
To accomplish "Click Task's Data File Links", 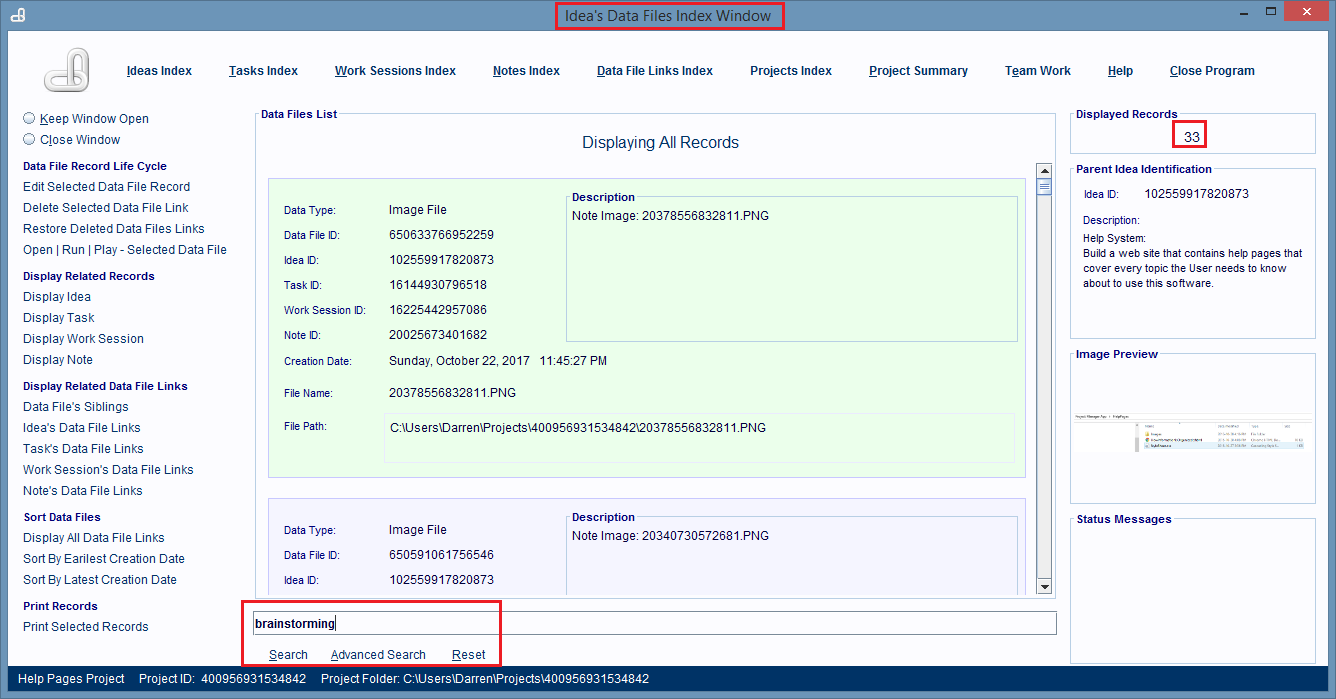I will pyautogui.click(x=83, y=449).
